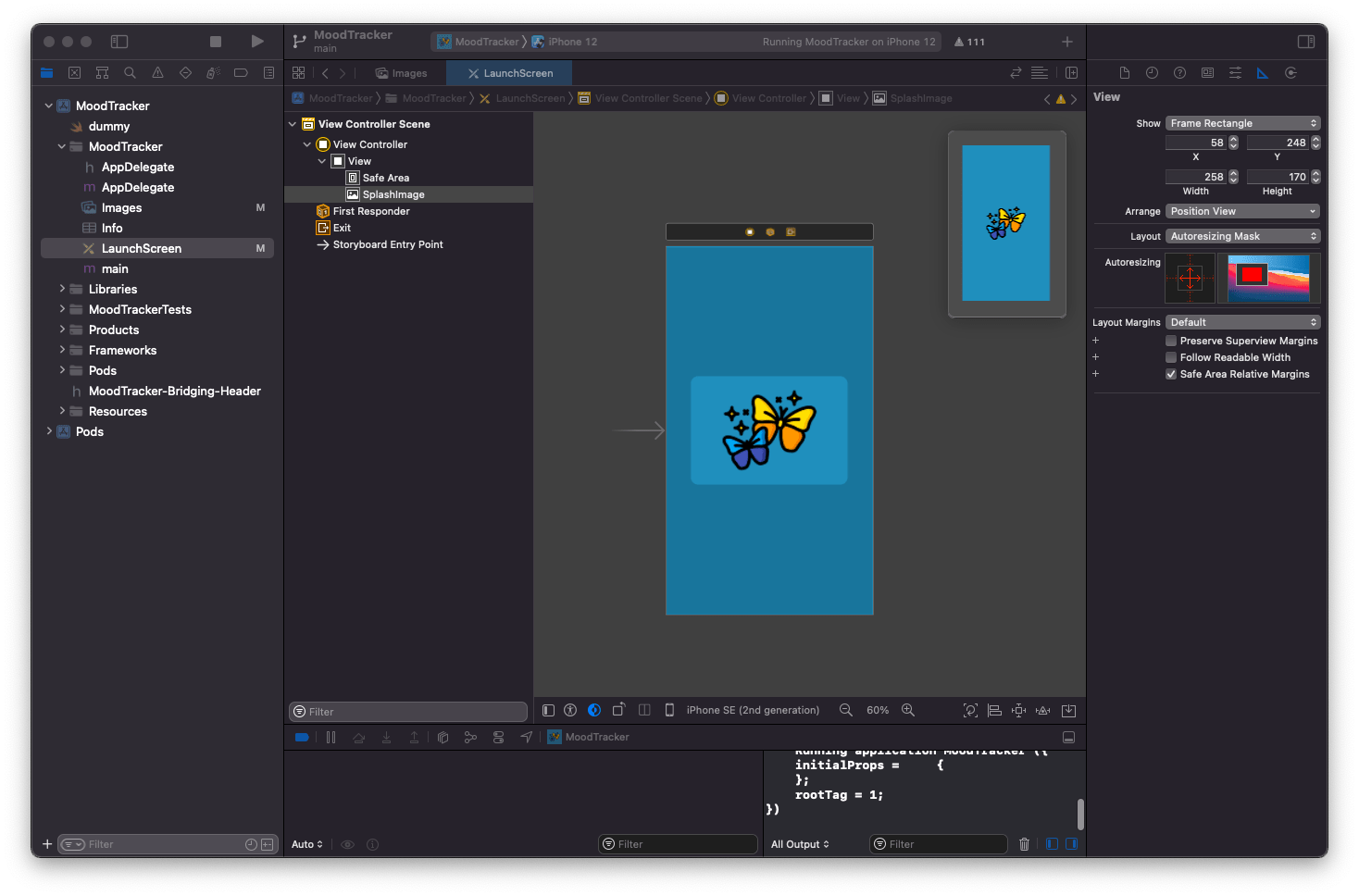Click the Run button to build the app
This screenshot has width=1359, height=896.
(257, 42)
